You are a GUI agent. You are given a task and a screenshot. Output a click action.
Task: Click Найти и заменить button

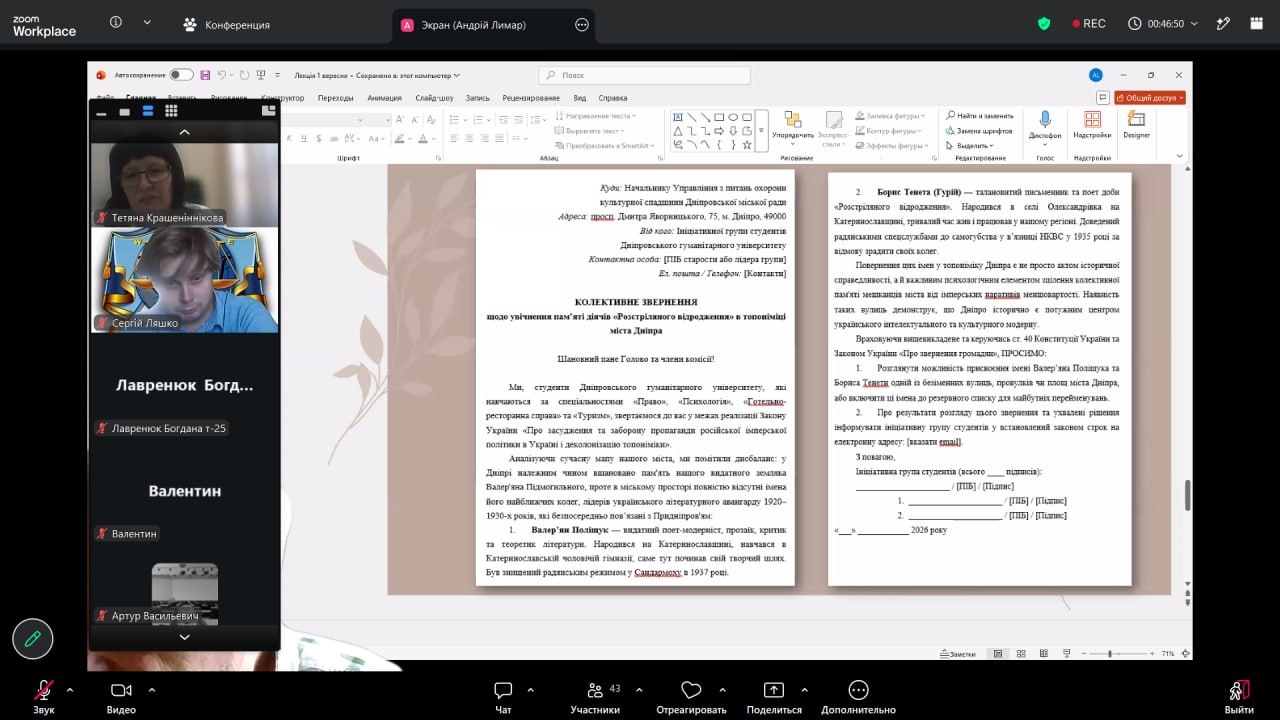pos(980,115)
